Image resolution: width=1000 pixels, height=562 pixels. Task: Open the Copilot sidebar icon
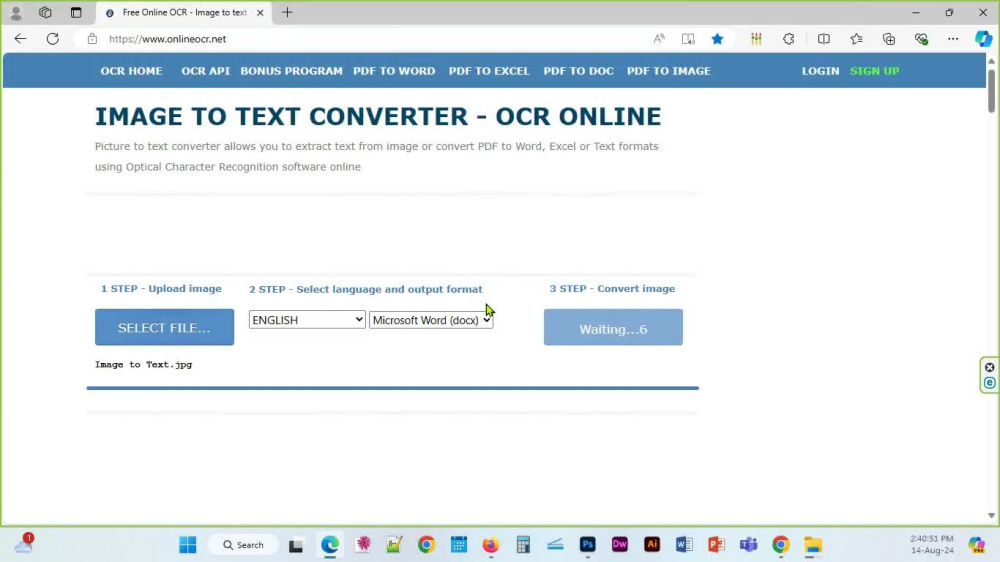tap(983, 39)
